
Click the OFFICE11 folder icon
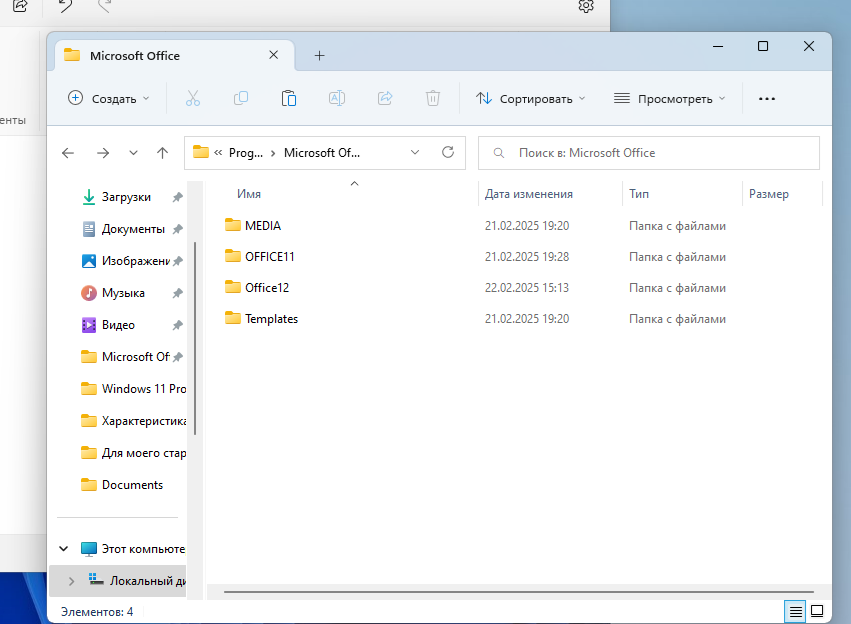(233, 256)
